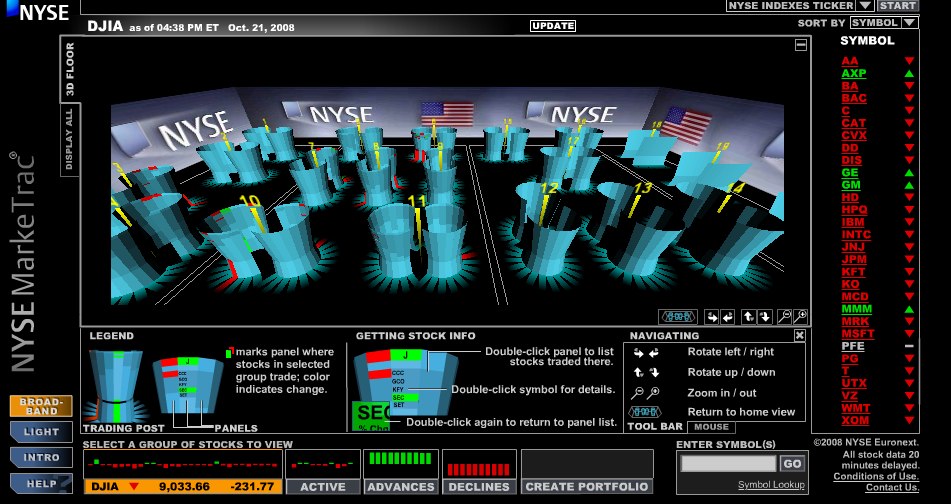Open the INTRO button
This screenshot has width=951, height=504.
tap(41, 457)
